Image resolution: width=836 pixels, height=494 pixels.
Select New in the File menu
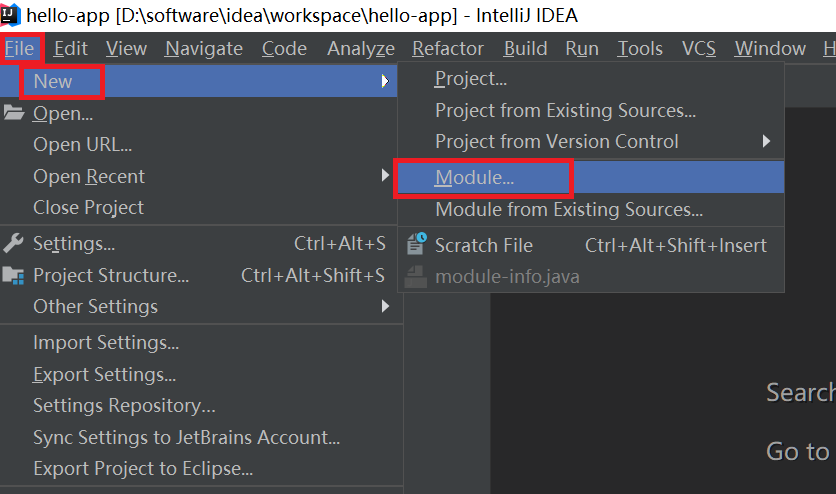pos(198,81)
